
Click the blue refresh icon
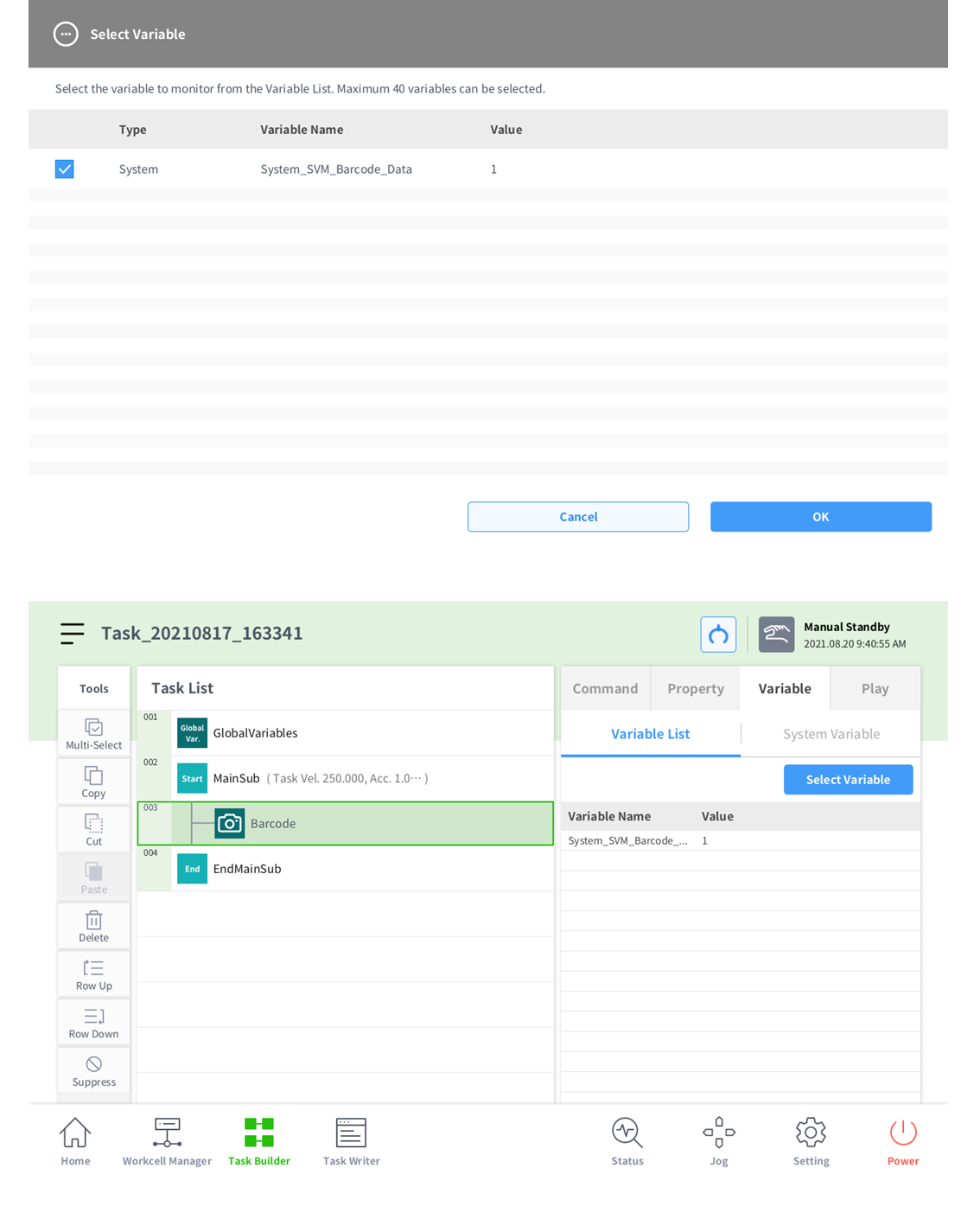pos(718,635)
